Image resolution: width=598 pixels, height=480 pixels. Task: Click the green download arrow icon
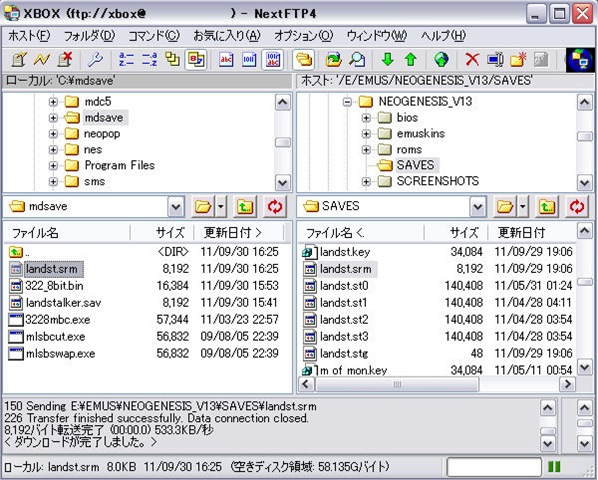point(387,59)
